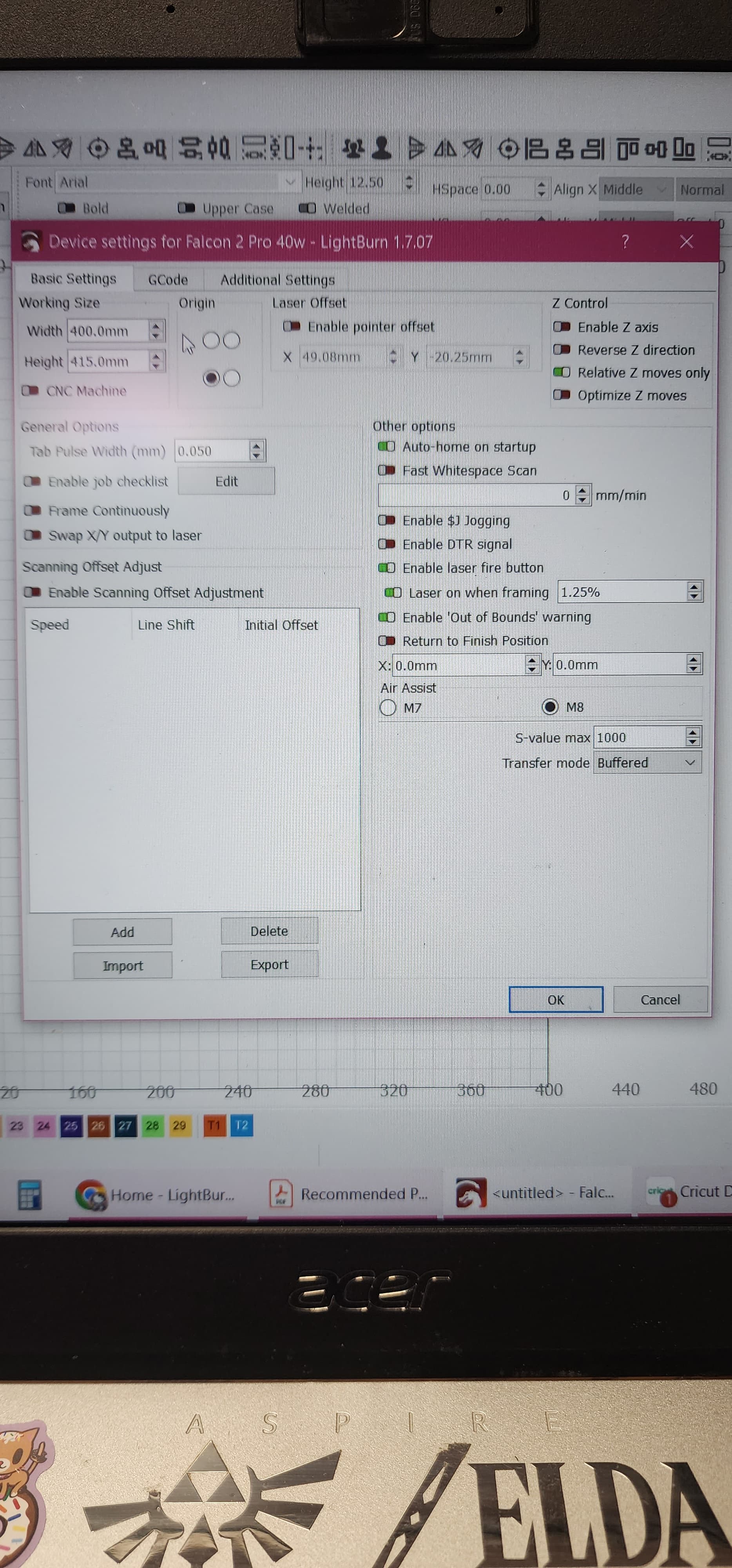The image size is (732, 1568).
Task: Open the Align X Middle dropdown
Action: pyautogui.click(x=636, y=189)
